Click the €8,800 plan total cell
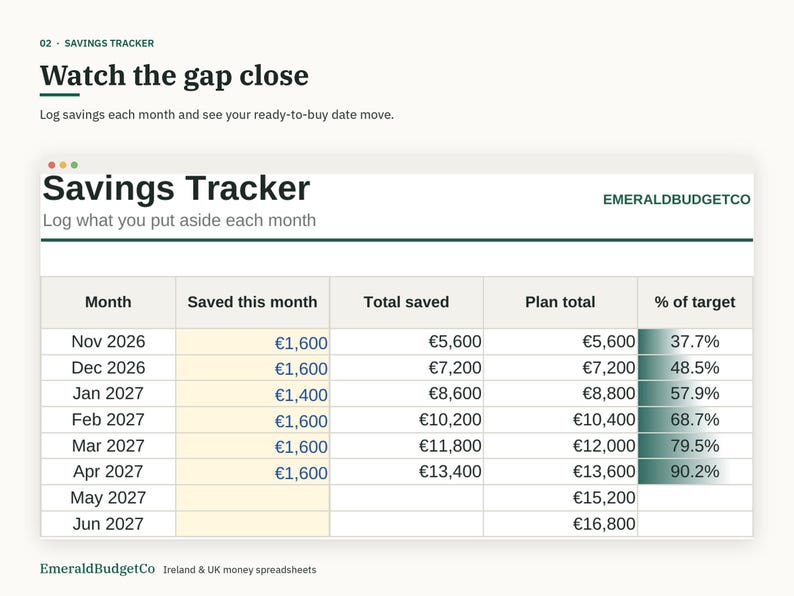 pos(560,393)
